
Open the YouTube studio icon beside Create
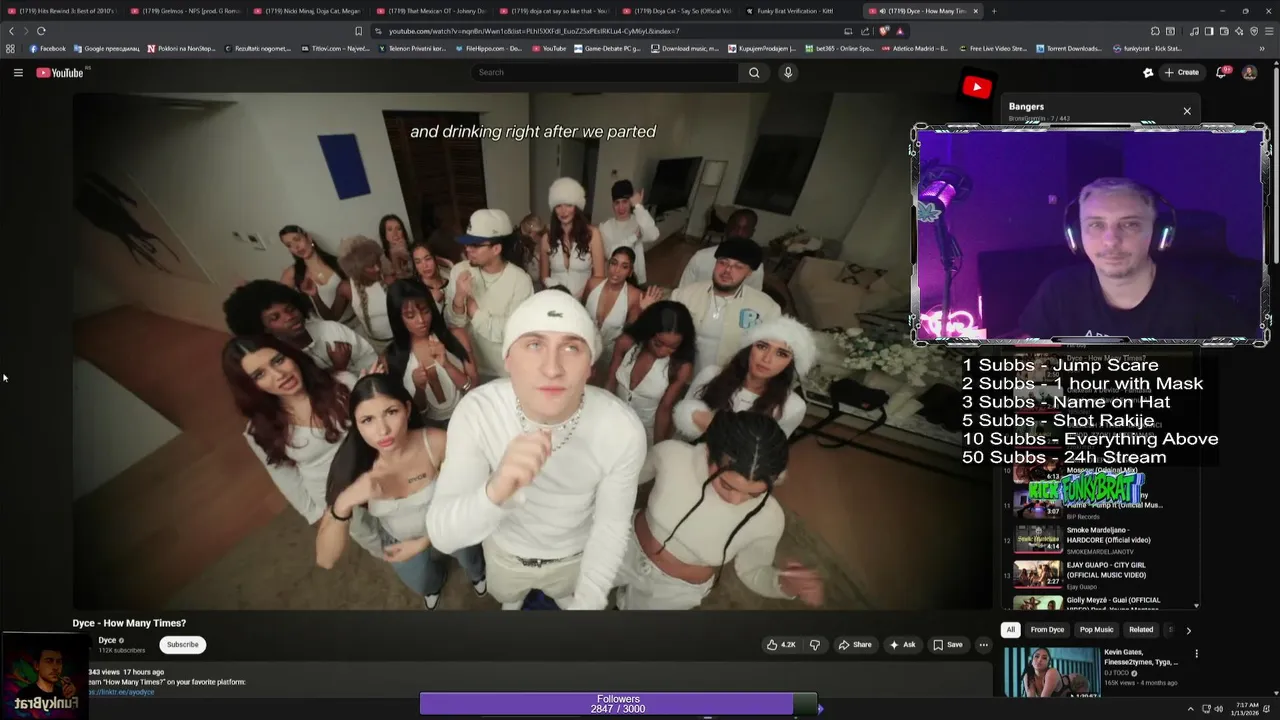pyautogui.click(x=1148, y=72)
